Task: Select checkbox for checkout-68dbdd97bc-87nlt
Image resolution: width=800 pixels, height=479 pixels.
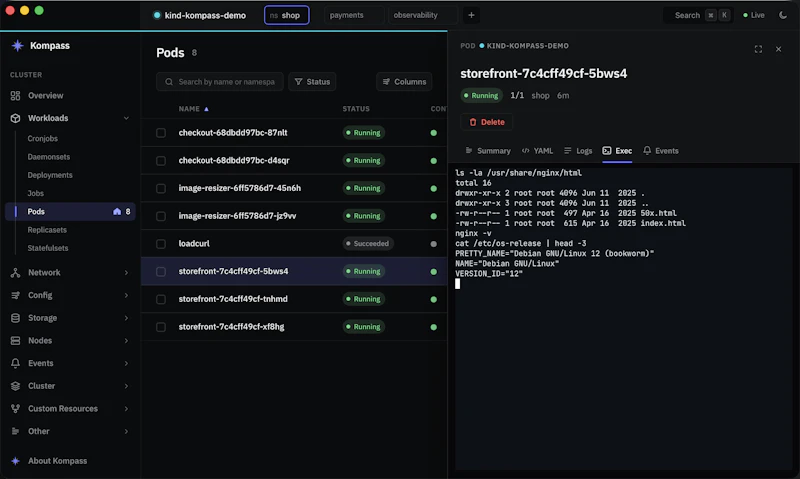Action: pyautogui.click(x=161, y=133)
